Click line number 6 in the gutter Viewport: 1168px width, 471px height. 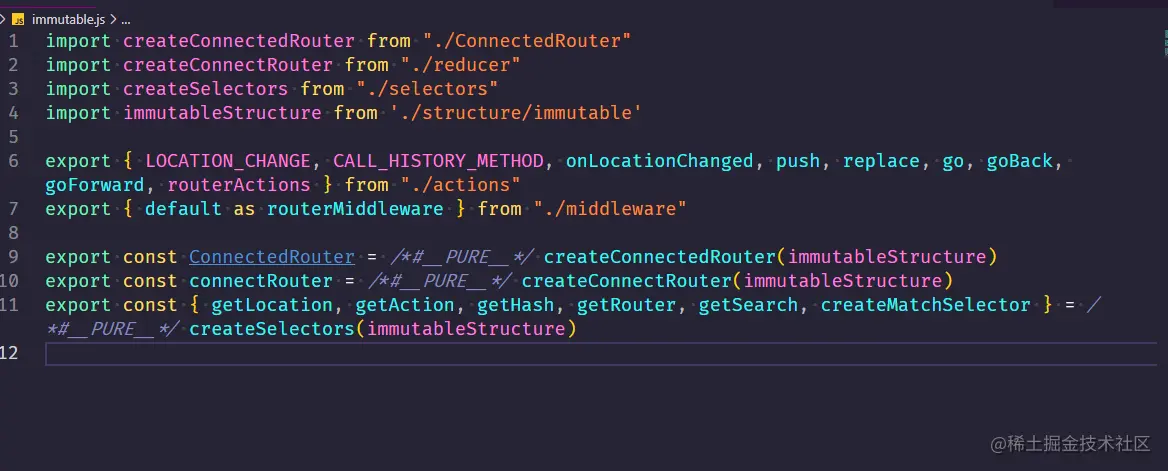13,161
